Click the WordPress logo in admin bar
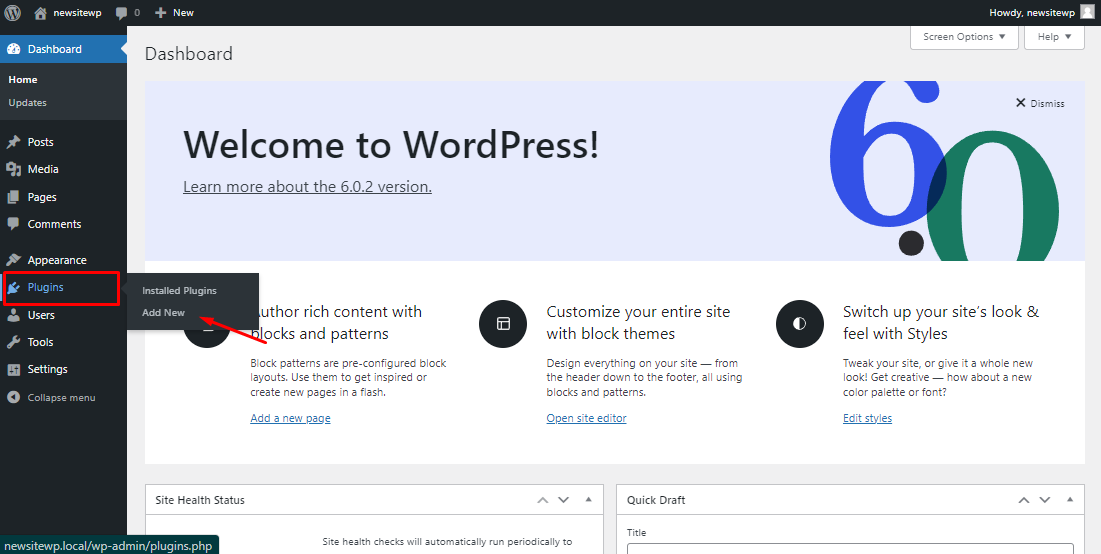The width and height of the screenshot is (1101, 554). (x=13, y=12)
